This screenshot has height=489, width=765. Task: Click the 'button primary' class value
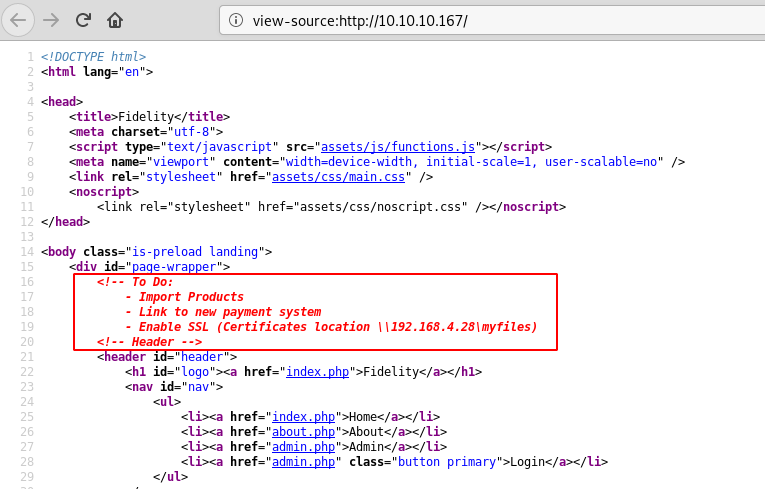(x=447, y=462)
